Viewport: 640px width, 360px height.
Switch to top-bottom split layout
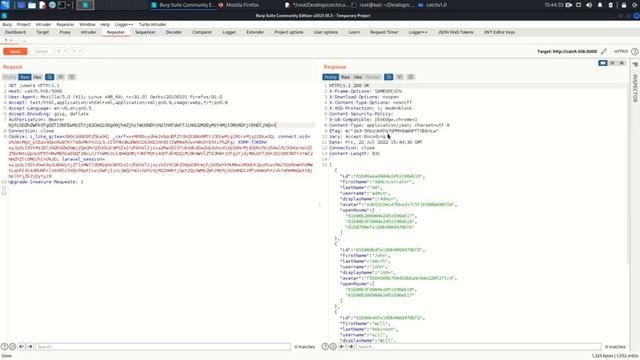(612, 63)
